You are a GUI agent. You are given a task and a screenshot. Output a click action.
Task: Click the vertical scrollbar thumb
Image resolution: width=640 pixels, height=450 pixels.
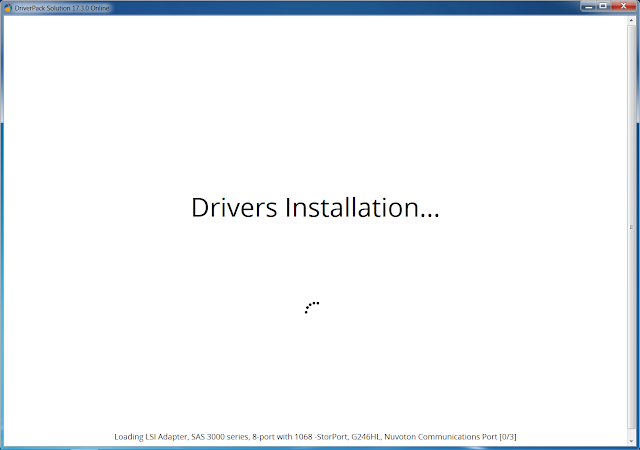click(631, 227)
